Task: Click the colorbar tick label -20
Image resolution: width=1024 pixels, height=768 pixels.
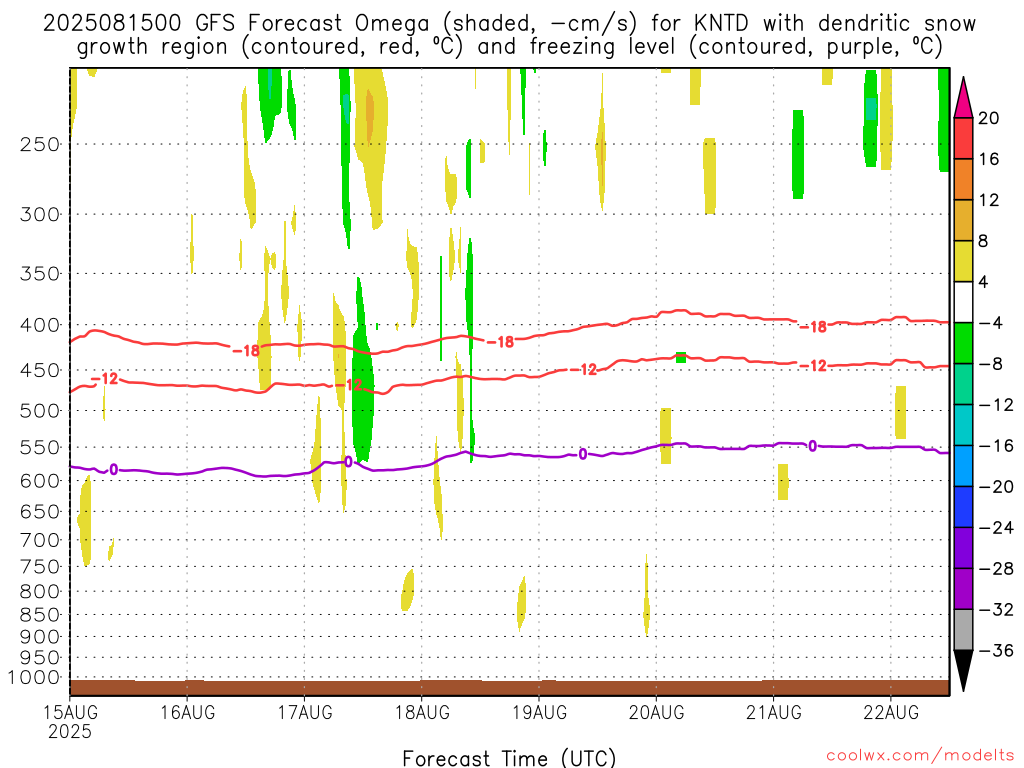Action: 997,487
